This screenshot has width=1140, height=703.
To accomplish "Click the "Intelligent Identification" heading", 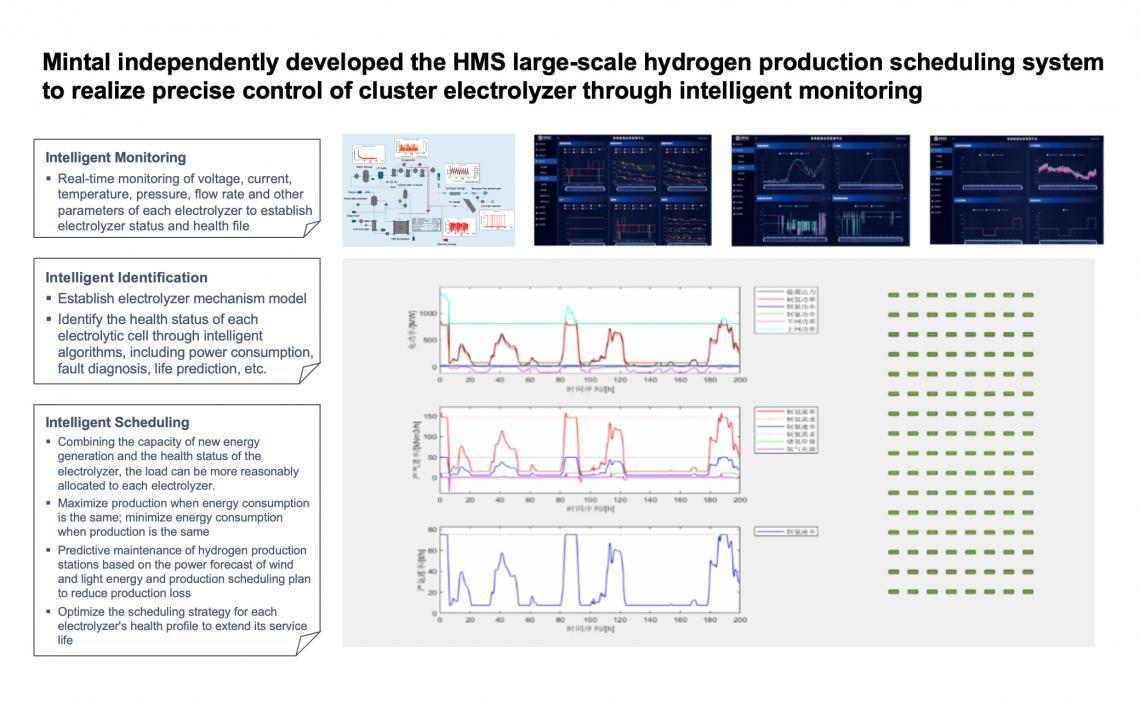I will click(127, 277).
